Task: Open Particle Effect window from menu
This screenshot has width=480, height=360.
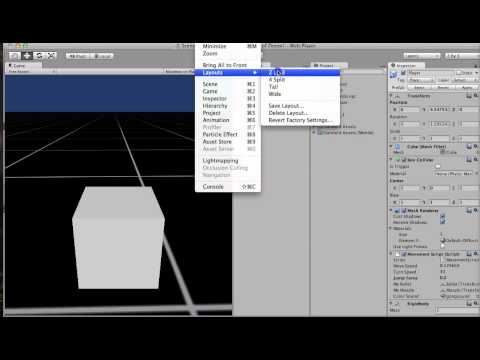Action: 228,134
